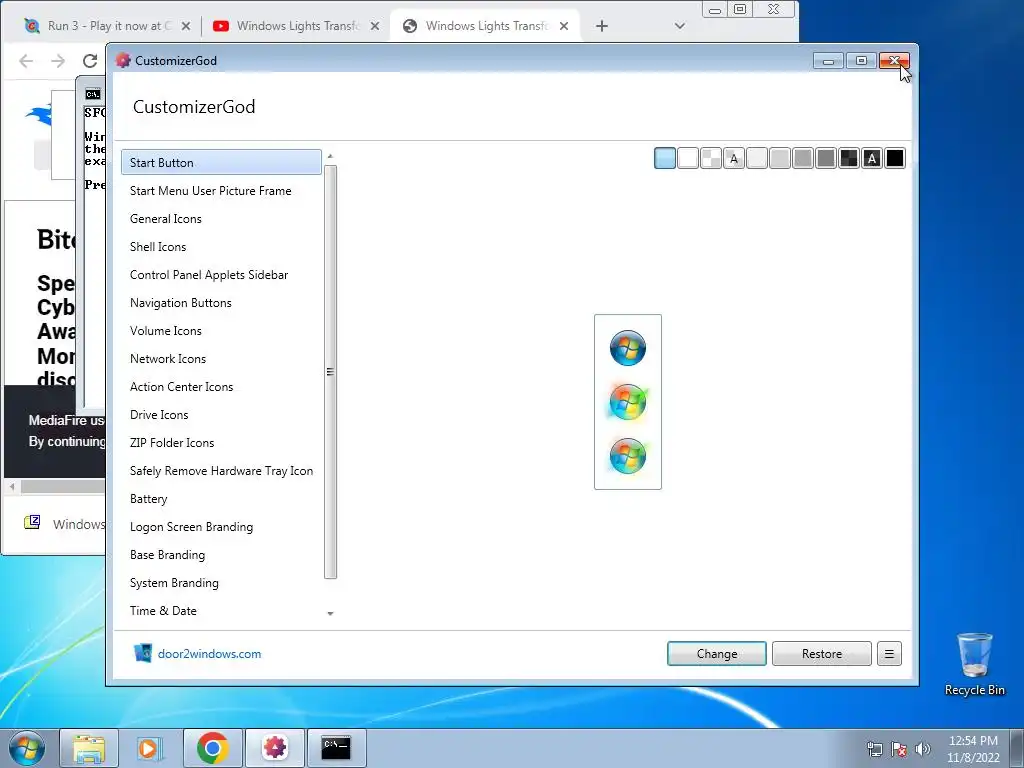
Task: Open the Navigation Buttons category
Action: click(x=221, y=303)
